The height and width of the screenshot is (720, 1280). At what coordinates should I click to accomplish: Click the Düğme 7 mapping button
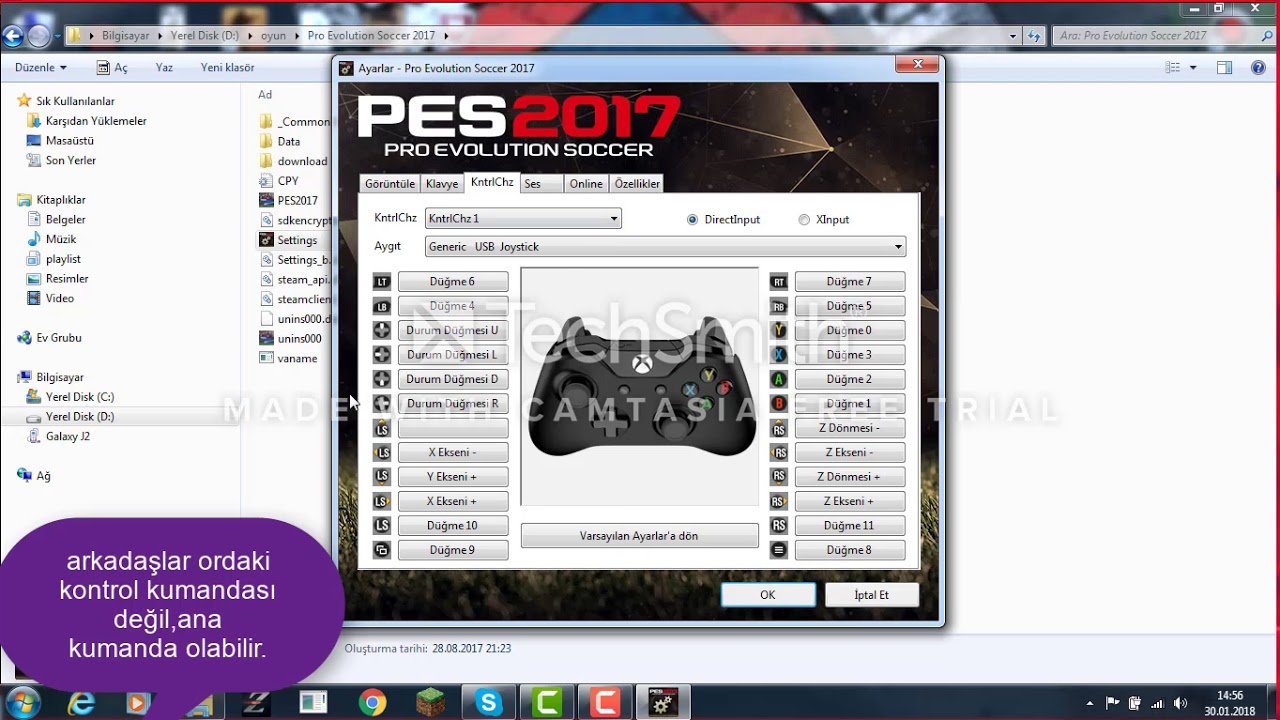[x=850, y=282]
